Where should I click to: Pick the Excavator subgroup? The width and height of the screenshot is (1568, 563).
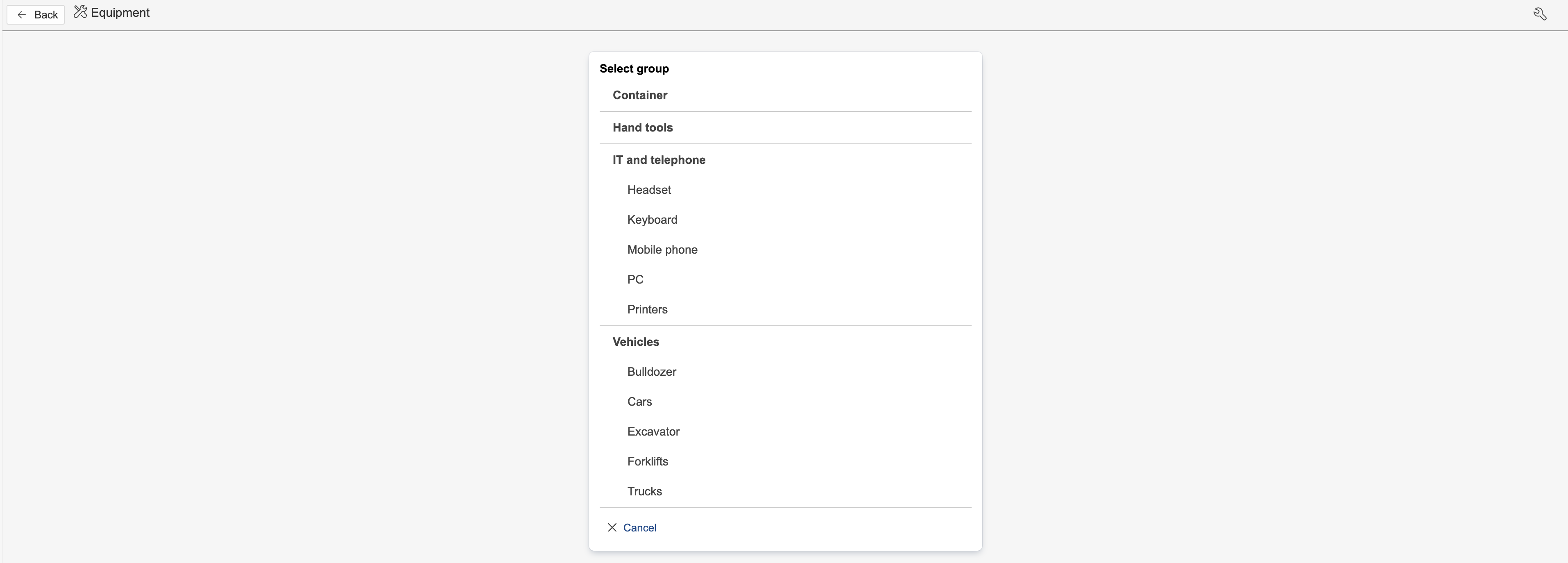click(x=653, y=431)
